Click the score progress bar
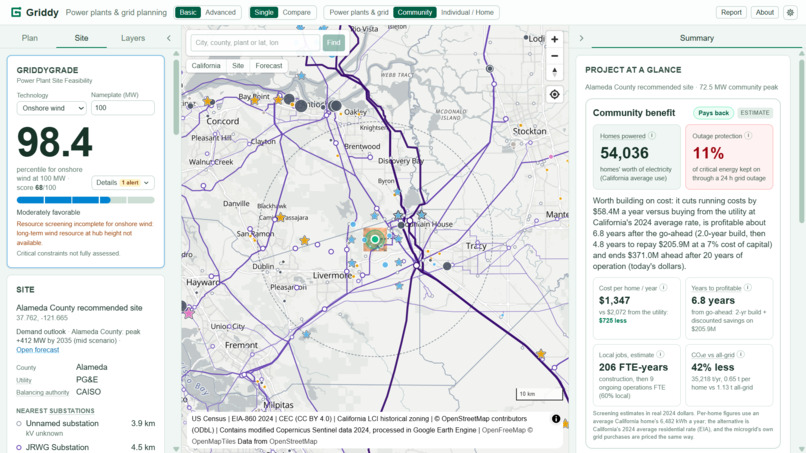Viewport: 806px width, 453px height. click(85, 200)
